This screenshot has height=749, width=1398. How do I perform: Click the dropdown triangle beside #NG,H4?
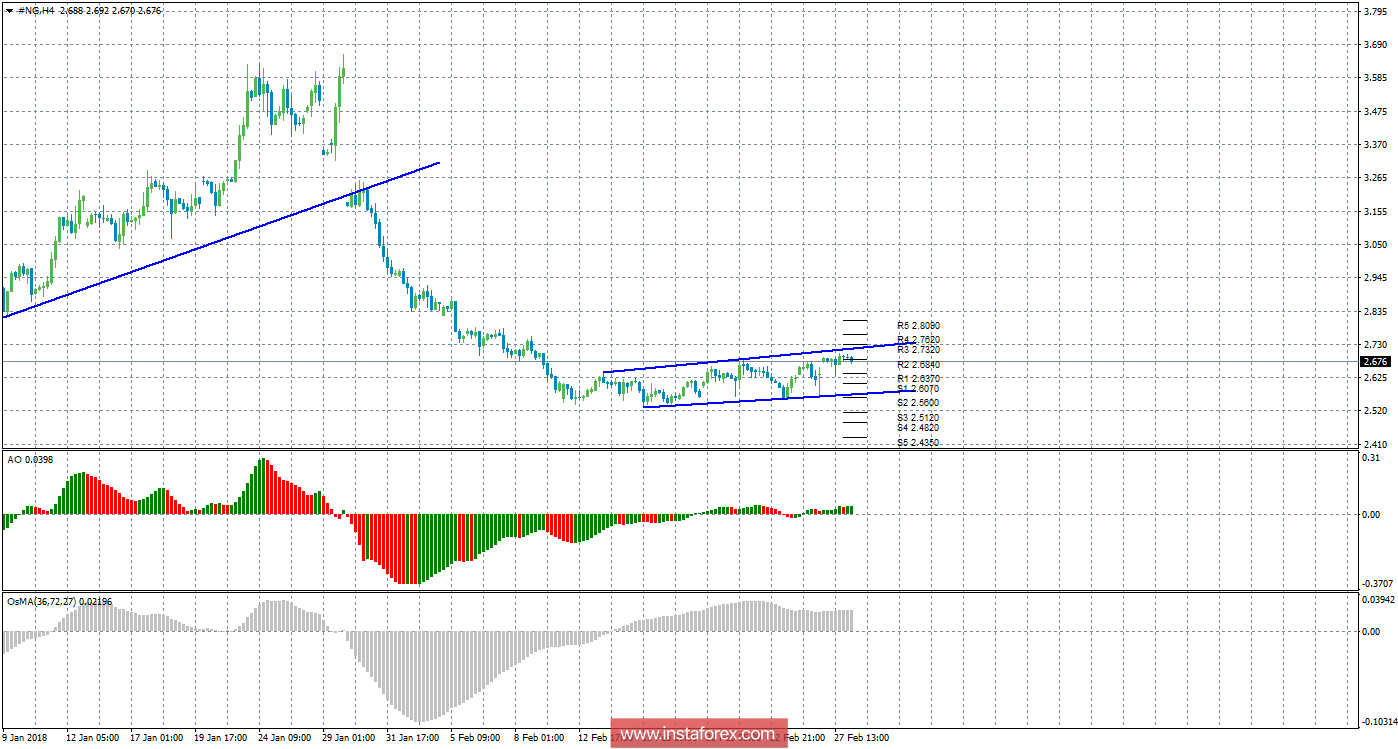point(8,10)
